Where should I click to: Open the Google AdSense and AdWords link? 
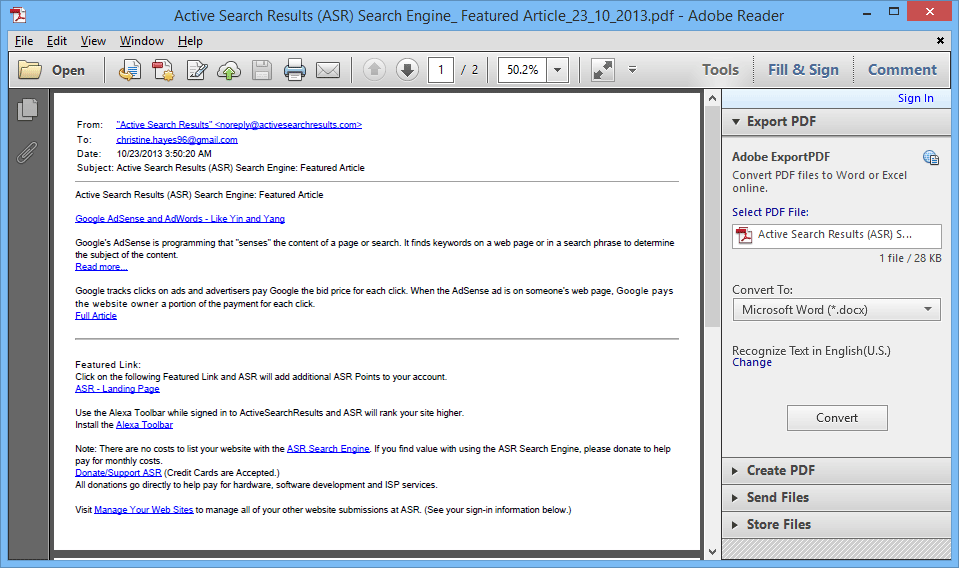pos(180,219)
